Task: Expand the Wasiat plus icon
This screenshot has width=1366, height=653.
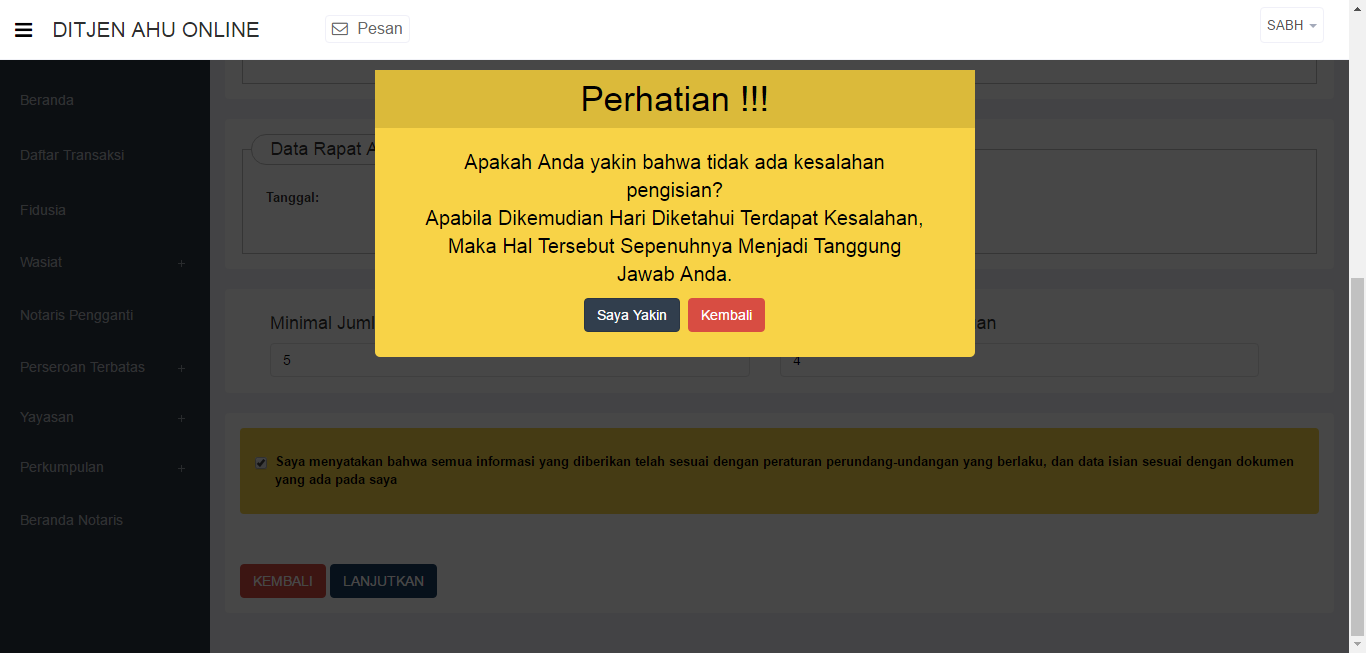Action: tap(181, 263)
